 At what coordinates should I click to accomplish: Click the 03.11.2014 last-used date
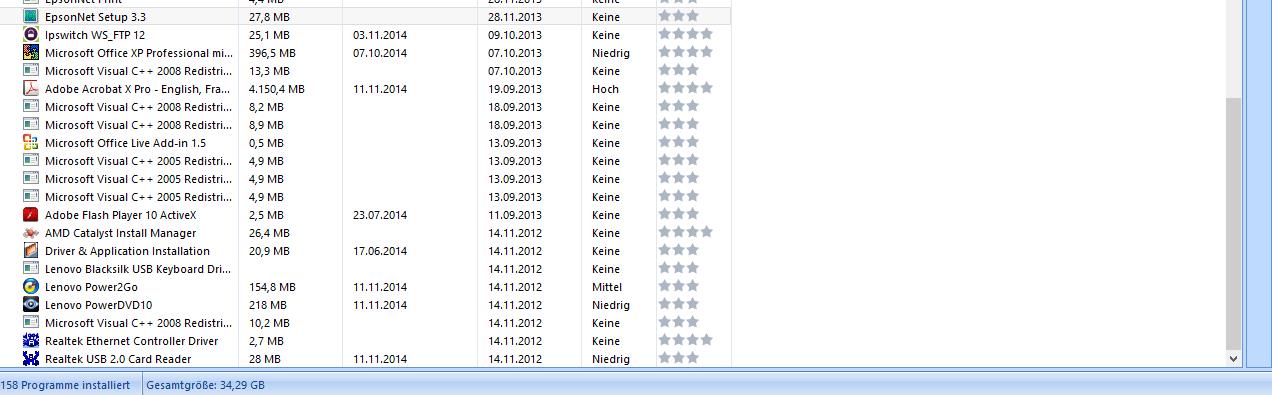pyautogui.click(x=380, y=35)
